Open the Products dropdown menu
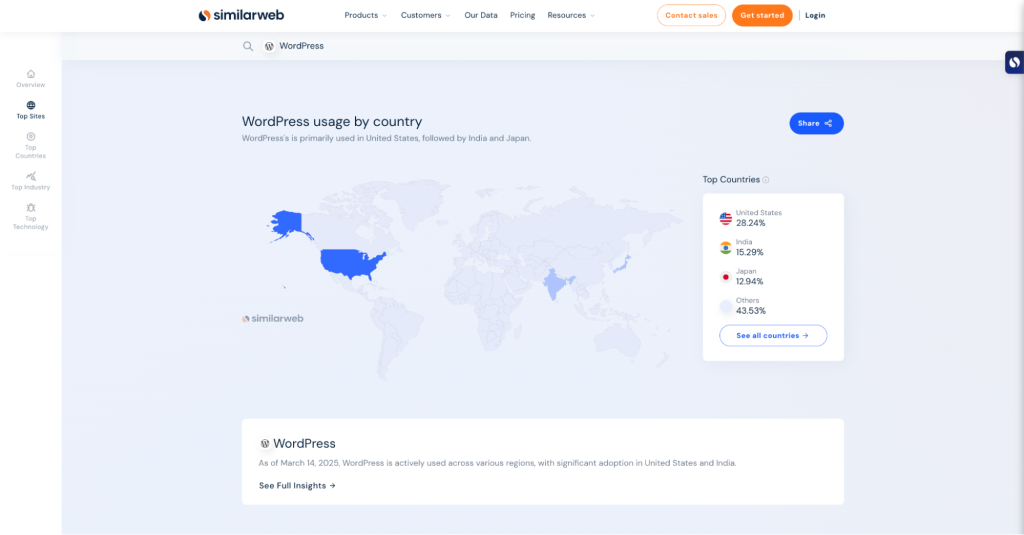Screen dimensions: 1024x535 pyautogui.click(x=365, y=15)
